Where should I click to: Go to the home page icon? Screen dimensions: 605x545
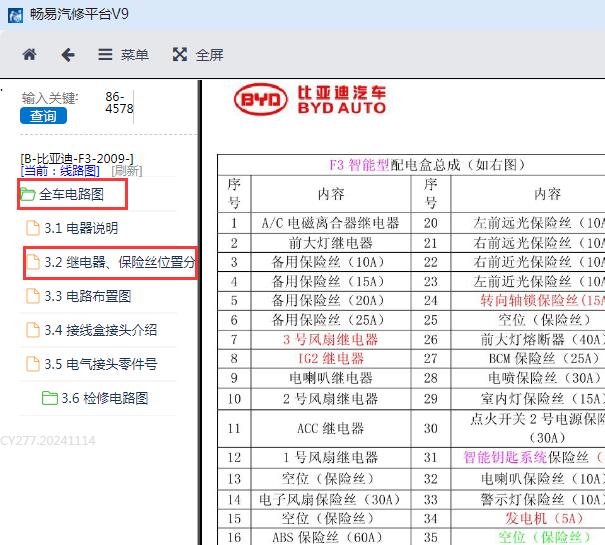point(29,54)
